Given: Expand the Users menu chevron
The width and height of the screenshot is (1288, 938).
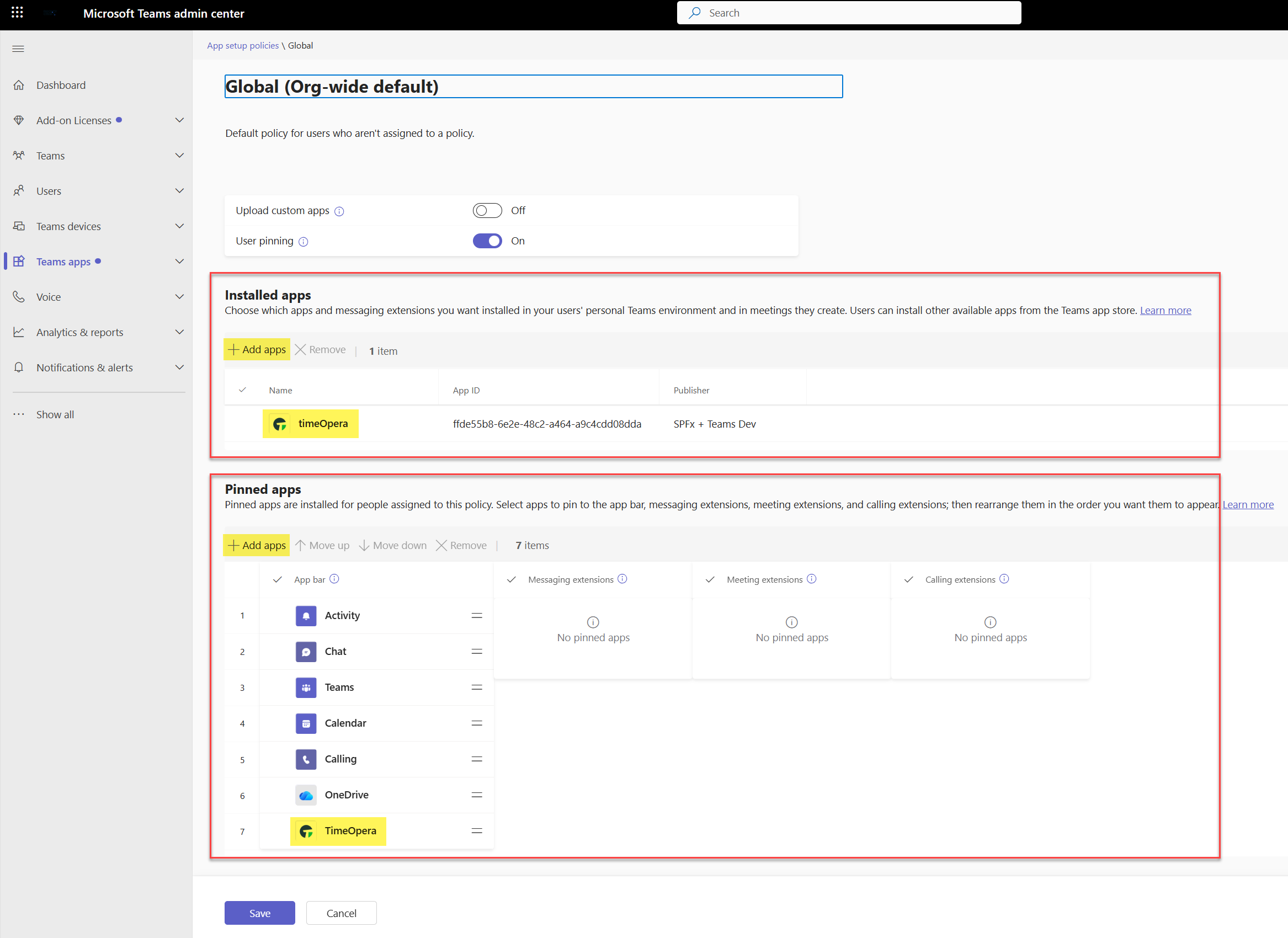Looking at the screenshot, I should (179, 191).
